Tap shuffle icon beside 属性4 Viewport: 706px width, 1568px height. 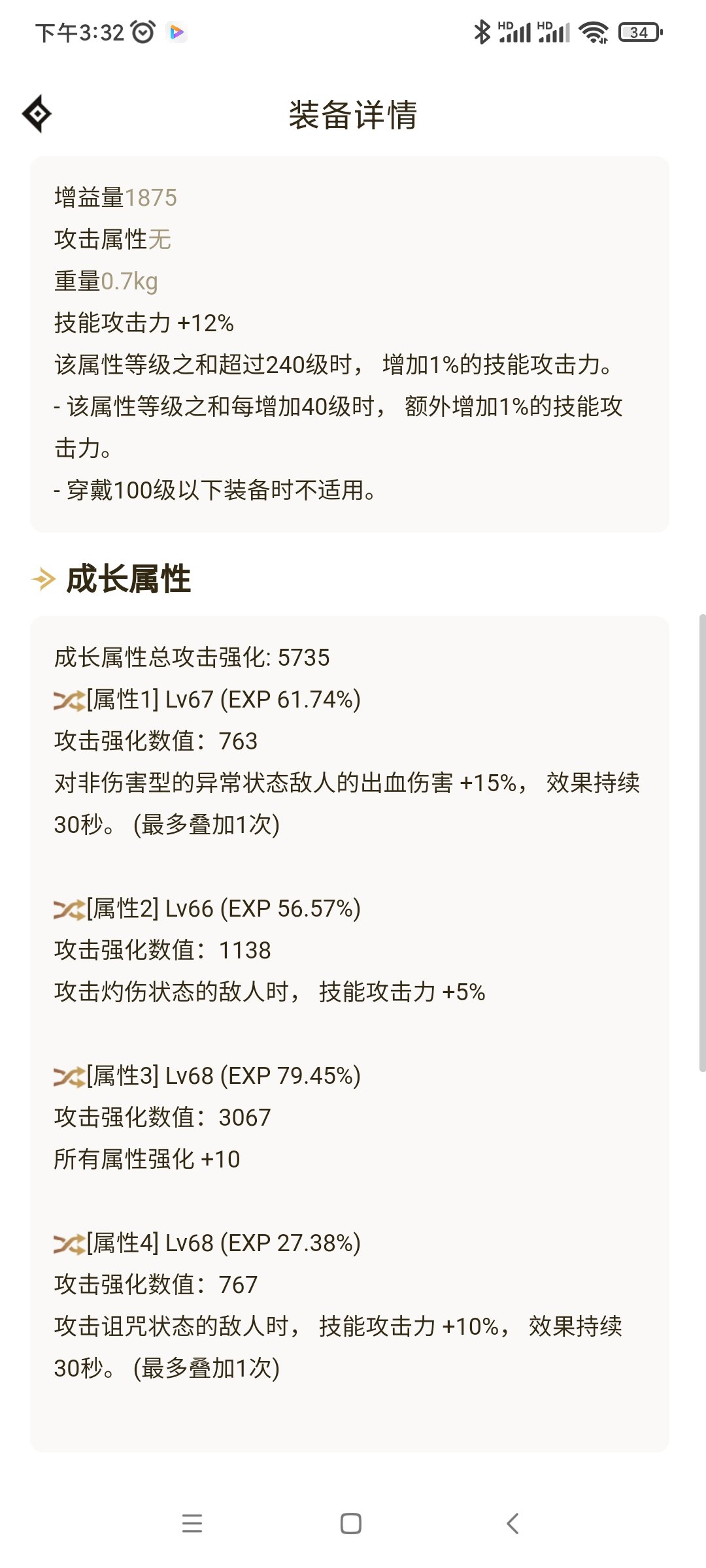coord(69,1244)
